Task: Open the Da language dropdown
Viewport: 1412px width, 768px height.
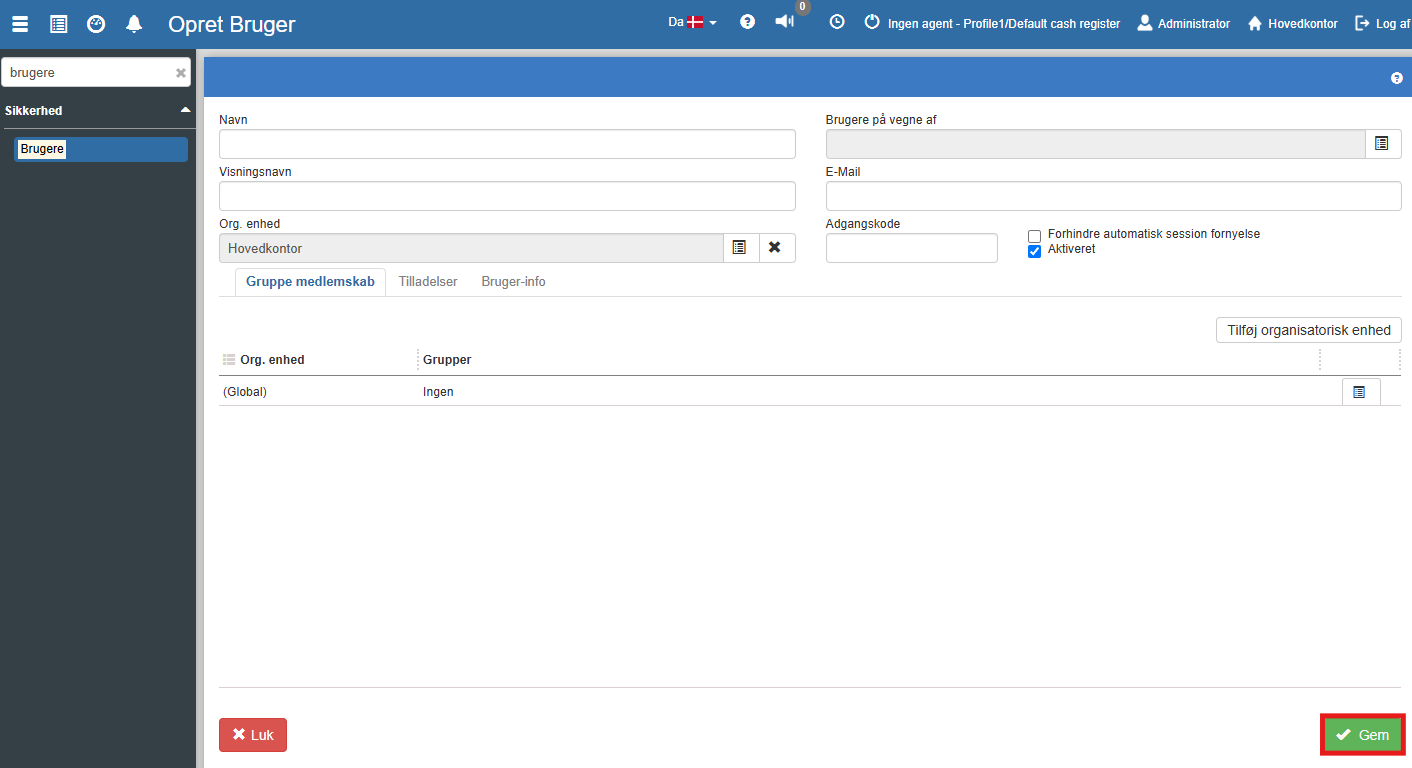Action: [692, 22]
